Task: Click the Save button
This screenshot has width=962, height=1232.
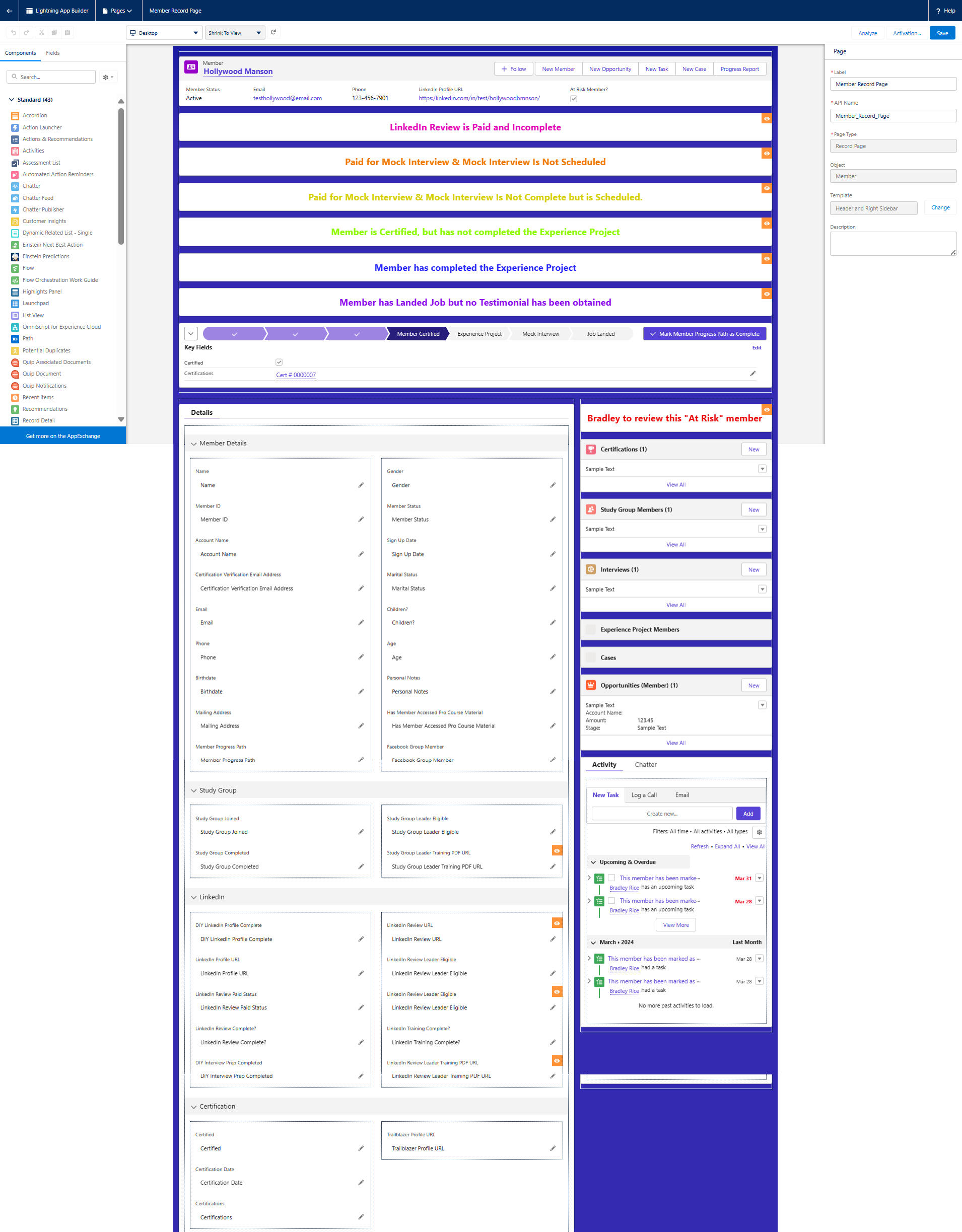Action: coord(942,33)
